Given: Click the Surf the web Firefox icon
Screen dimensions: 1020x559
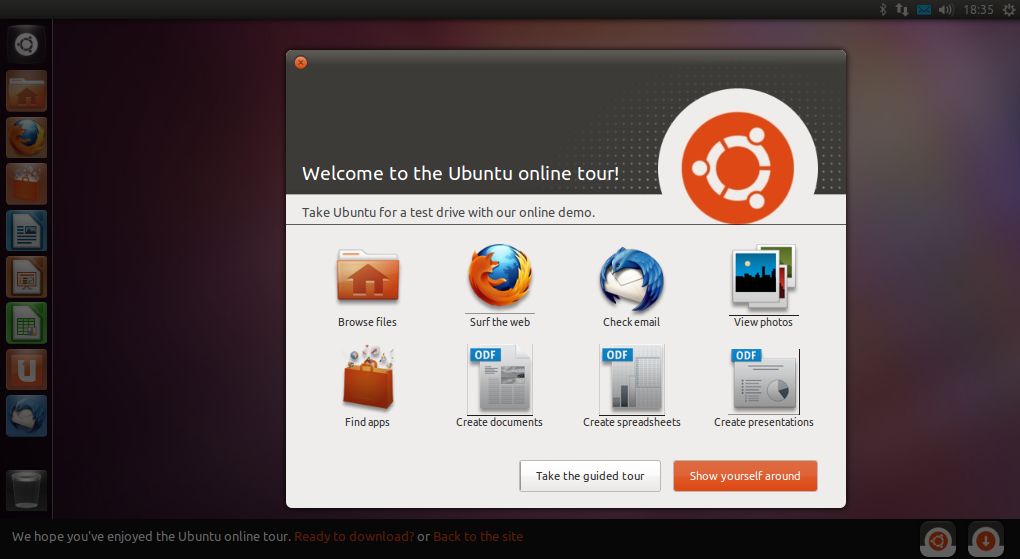Looking at the screenshot, I should point(500,277).
